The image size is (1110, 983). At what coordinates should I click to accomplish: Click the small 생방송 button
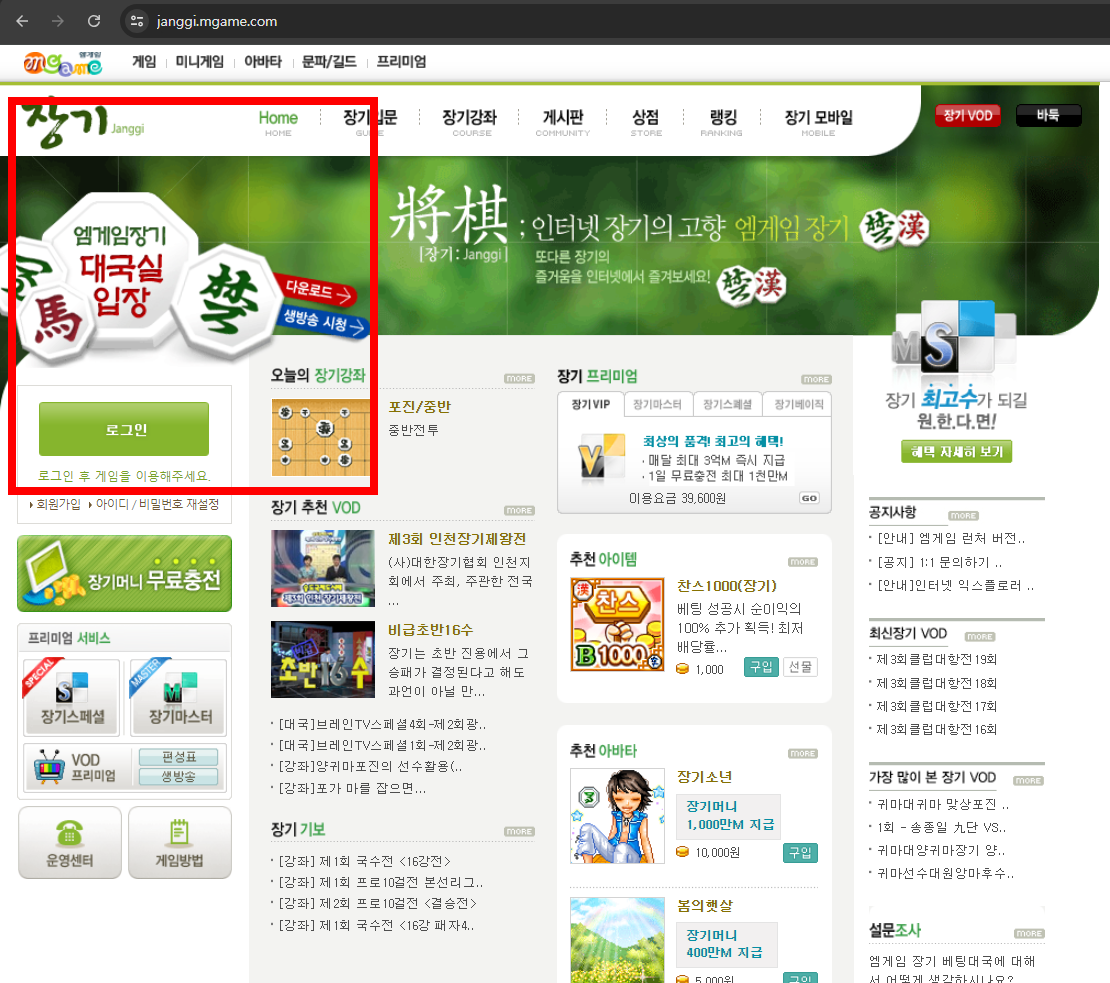point(178,776)
